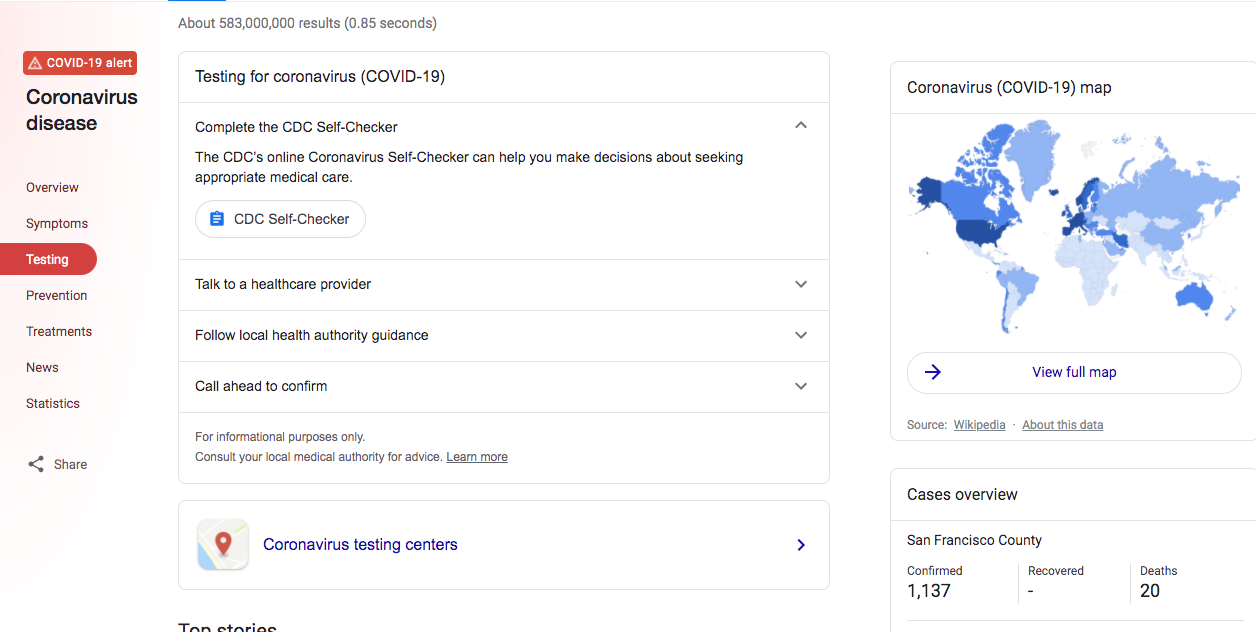The width and height of the screenshot is (1256, 632).
Task: Click the Cases overview heading
Action: tap(962, 494)
